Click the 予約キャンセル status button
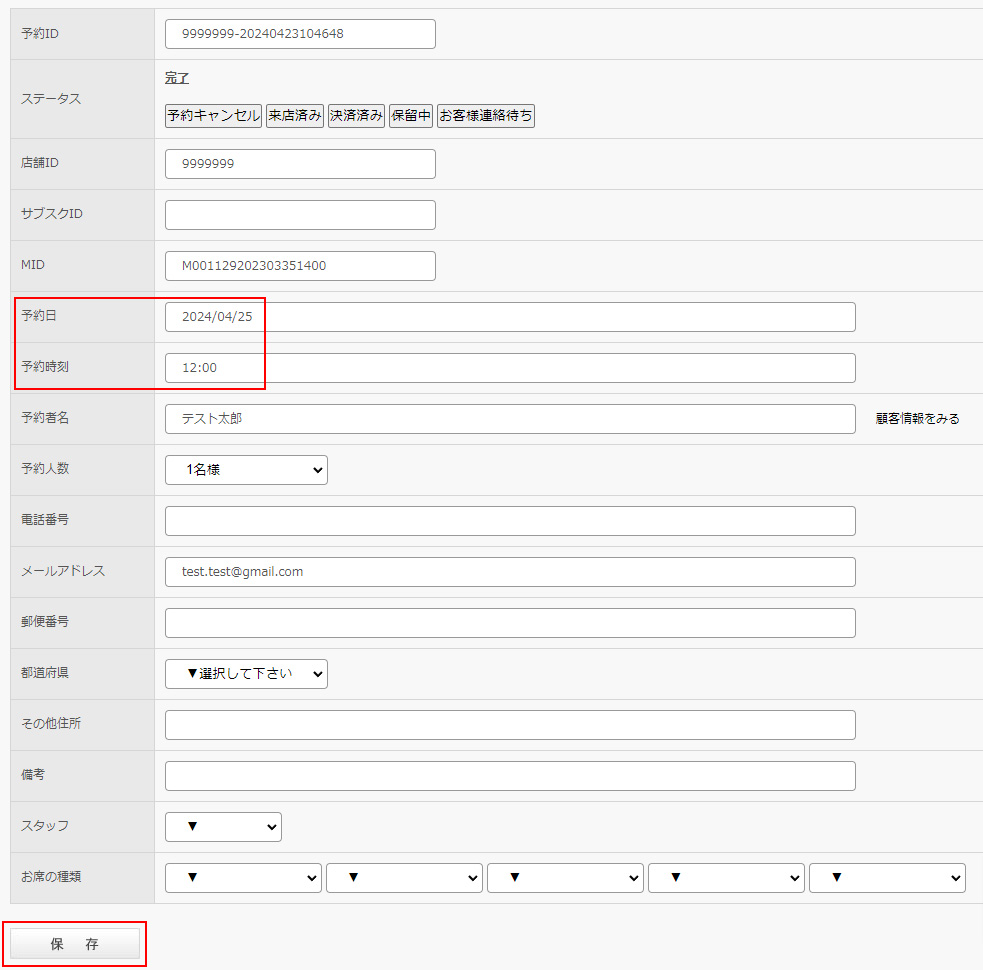 pos(213,116)
